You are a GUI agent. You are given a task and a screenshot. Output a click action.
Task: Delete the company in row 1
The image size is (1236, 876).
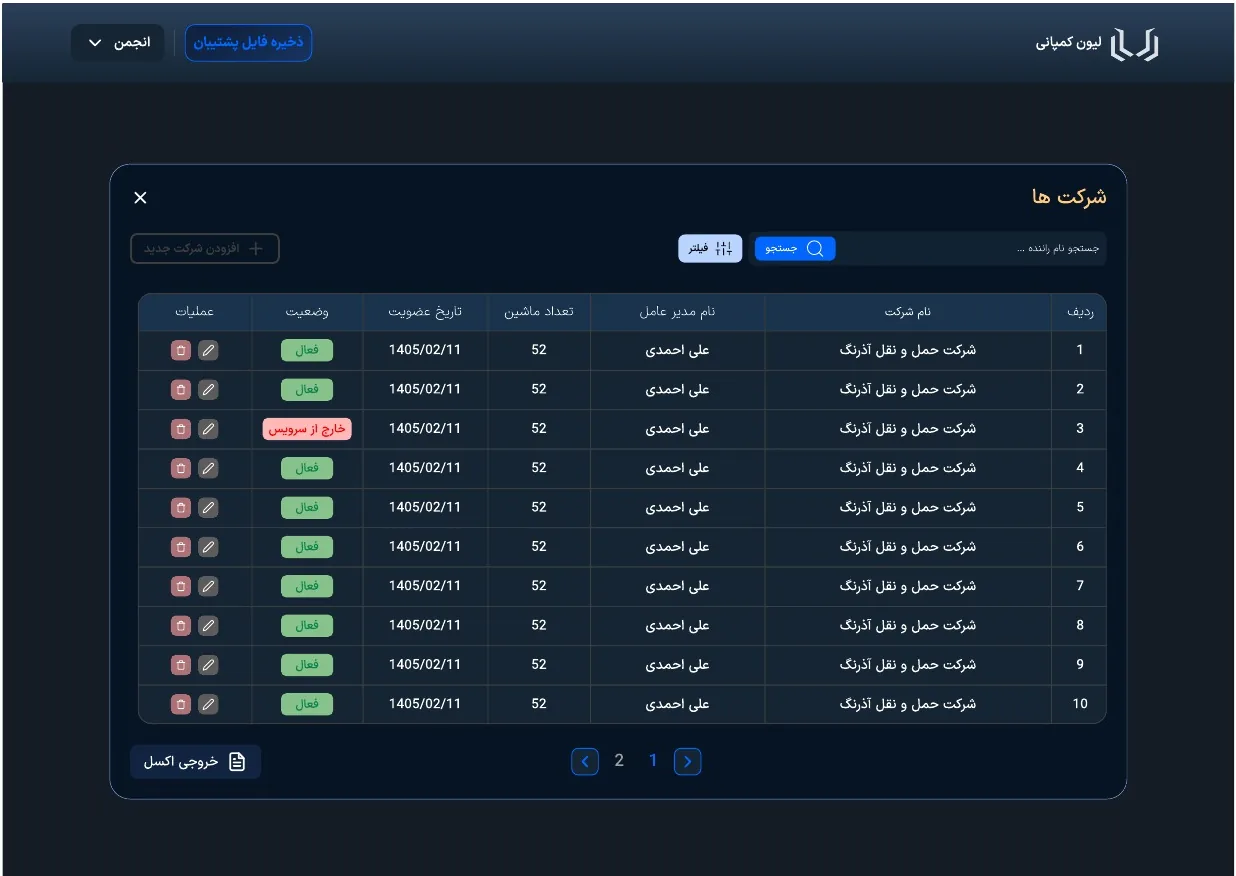180,350
